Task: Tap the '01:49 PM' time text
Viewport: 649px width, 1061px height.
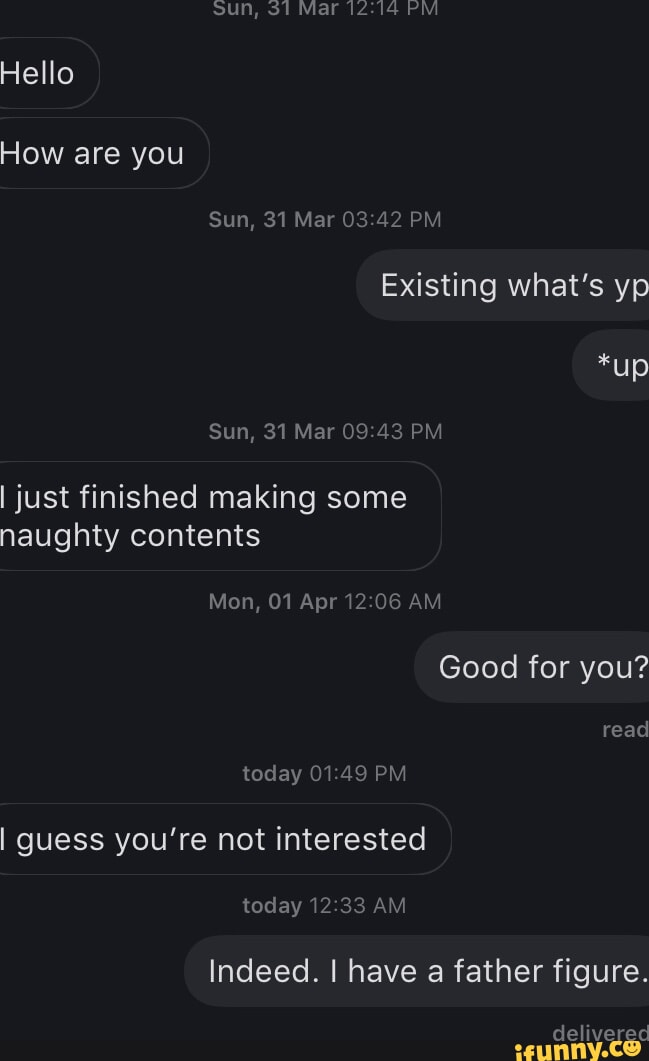Action: click(358, 773)
